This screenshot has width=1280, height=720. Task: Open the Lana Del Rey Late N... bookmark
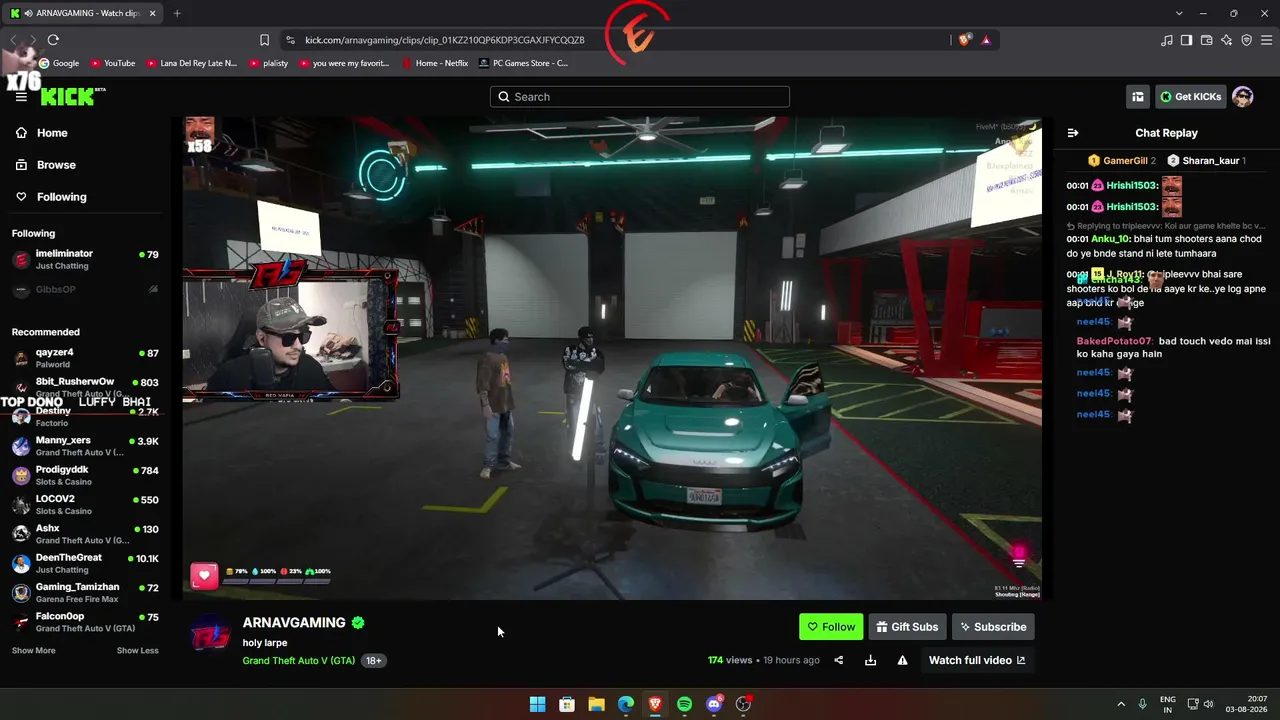click(x=192, y=63)
